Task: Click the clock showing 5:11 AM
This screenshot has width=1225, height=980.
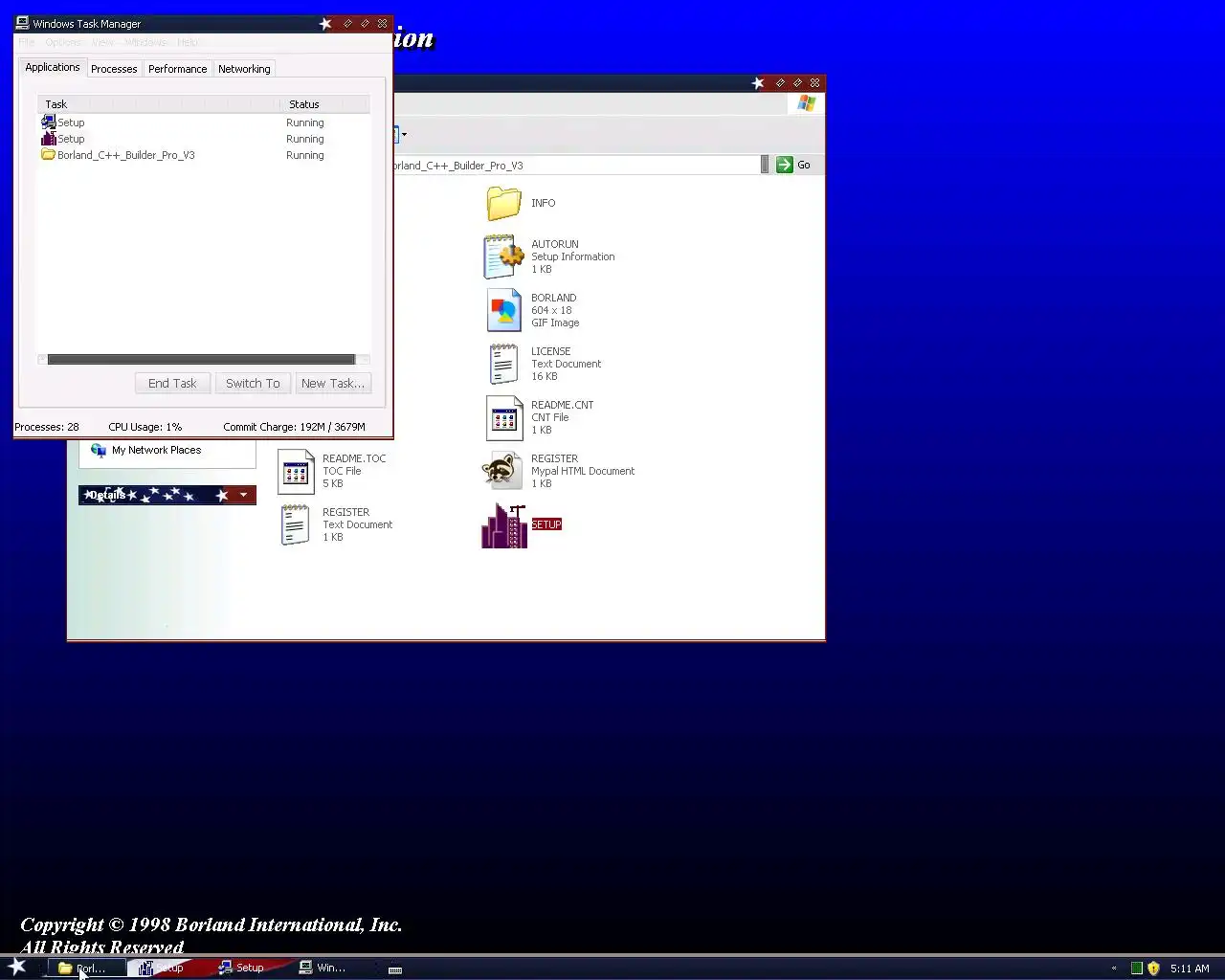Action: (1190, 968)
